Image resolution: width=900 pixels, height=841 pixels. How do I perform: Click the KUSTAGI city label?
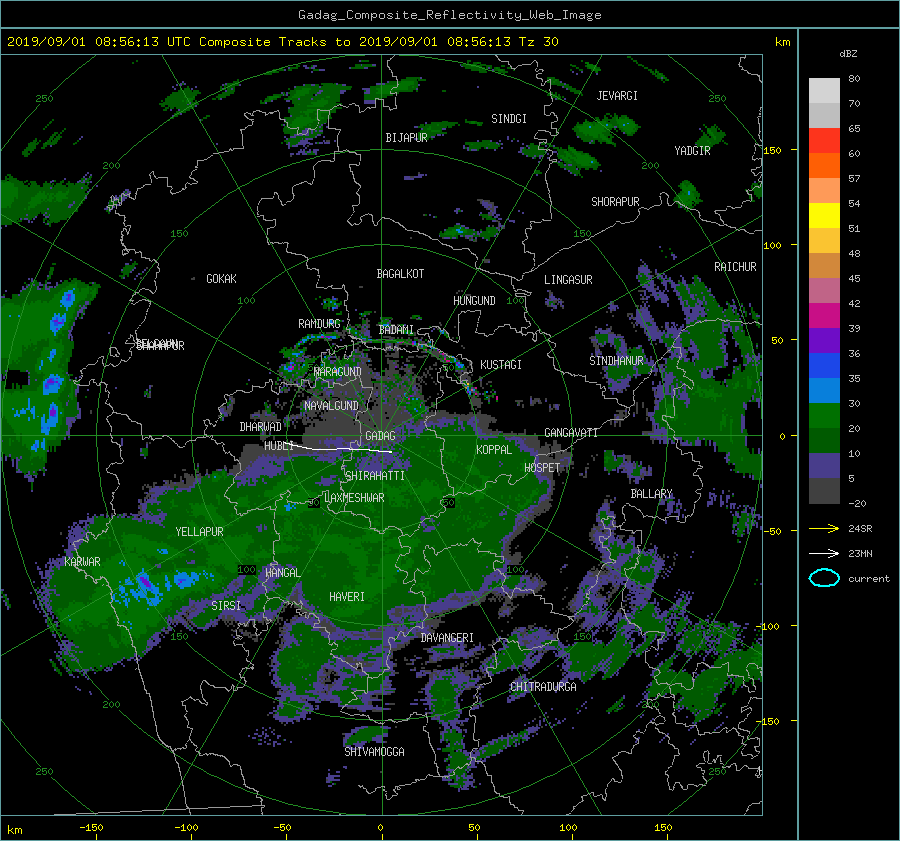[x=501, y=365]
